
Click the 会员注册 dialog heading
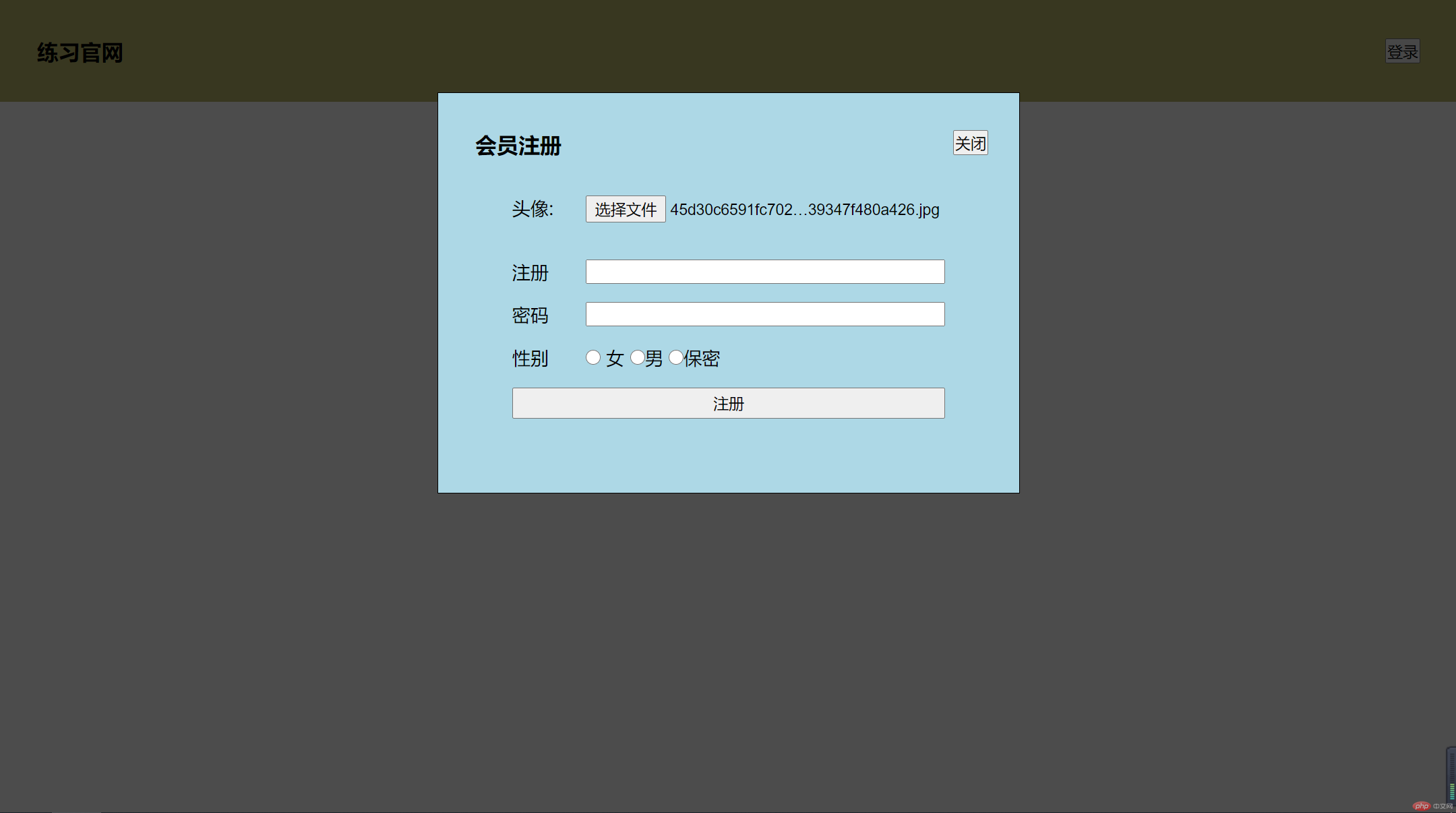pyautogui.click(x=518, y=146)
